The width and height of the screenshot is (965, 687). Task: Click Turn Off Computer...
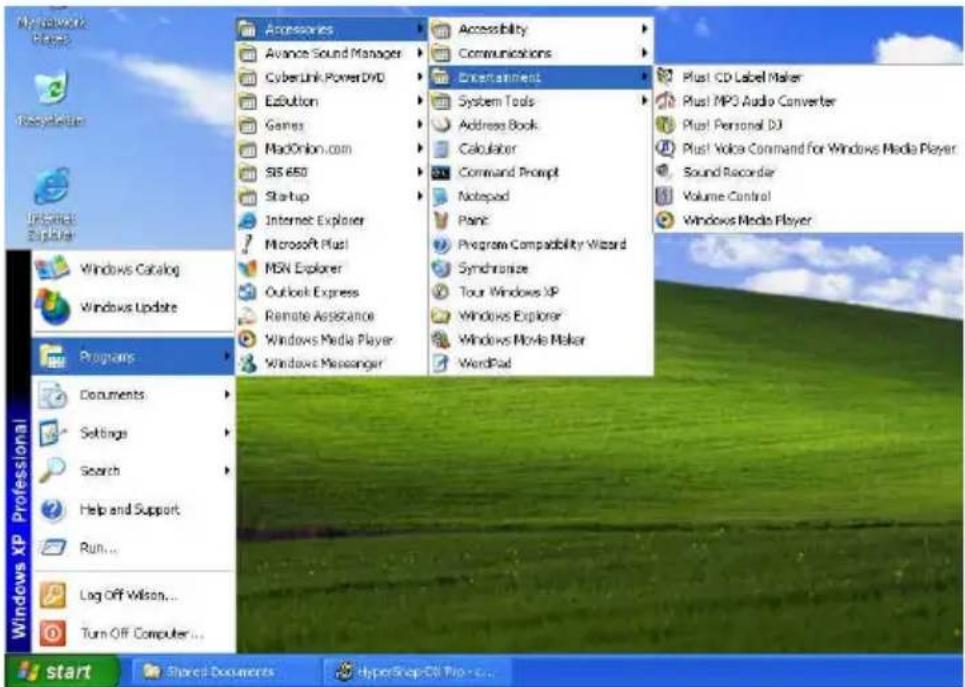133,633
